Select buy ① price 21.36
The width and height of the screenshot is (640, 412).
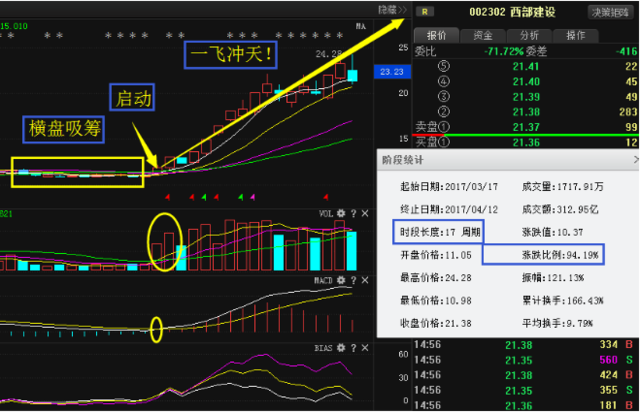coord(526,143)
